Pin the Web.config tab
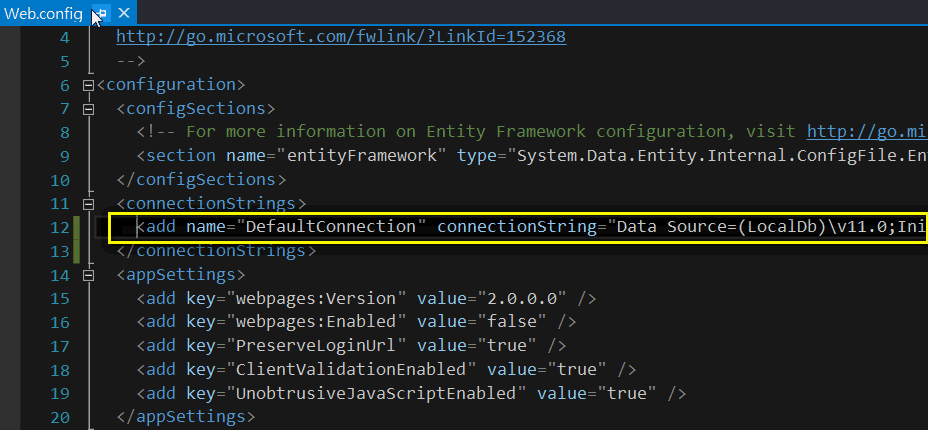The width and height of the screenshot is (928, 430). coord(100,13)
